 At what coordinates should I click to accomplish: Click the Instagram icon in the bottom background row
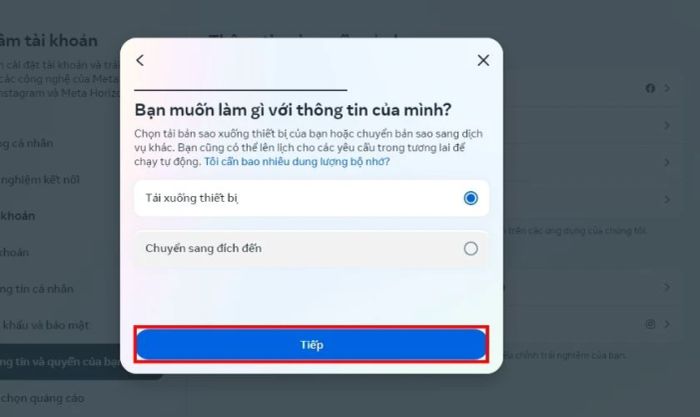coord(650,324)
